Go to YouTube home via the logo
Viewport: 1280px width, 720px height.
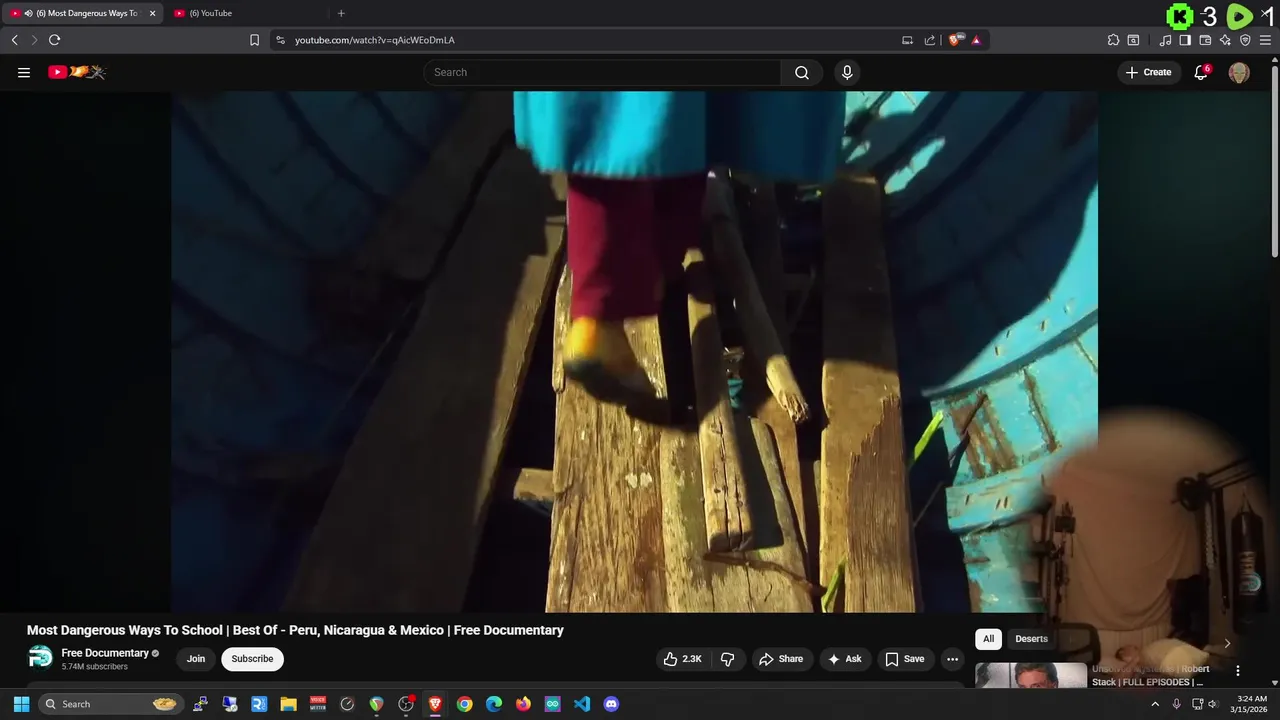[77, 72]
